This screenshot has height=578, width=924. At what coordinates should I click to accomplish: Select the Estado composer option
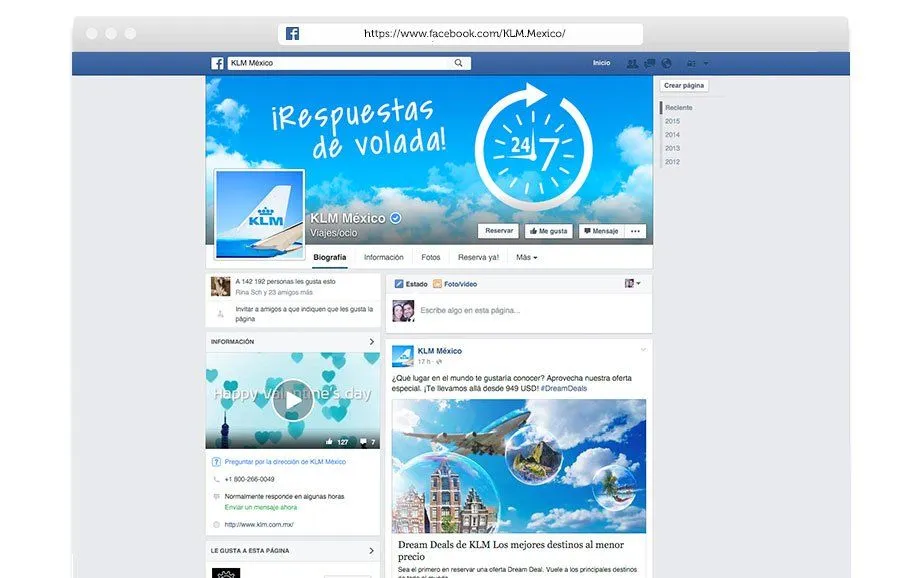pyautogui.click(x=411, y=284)
